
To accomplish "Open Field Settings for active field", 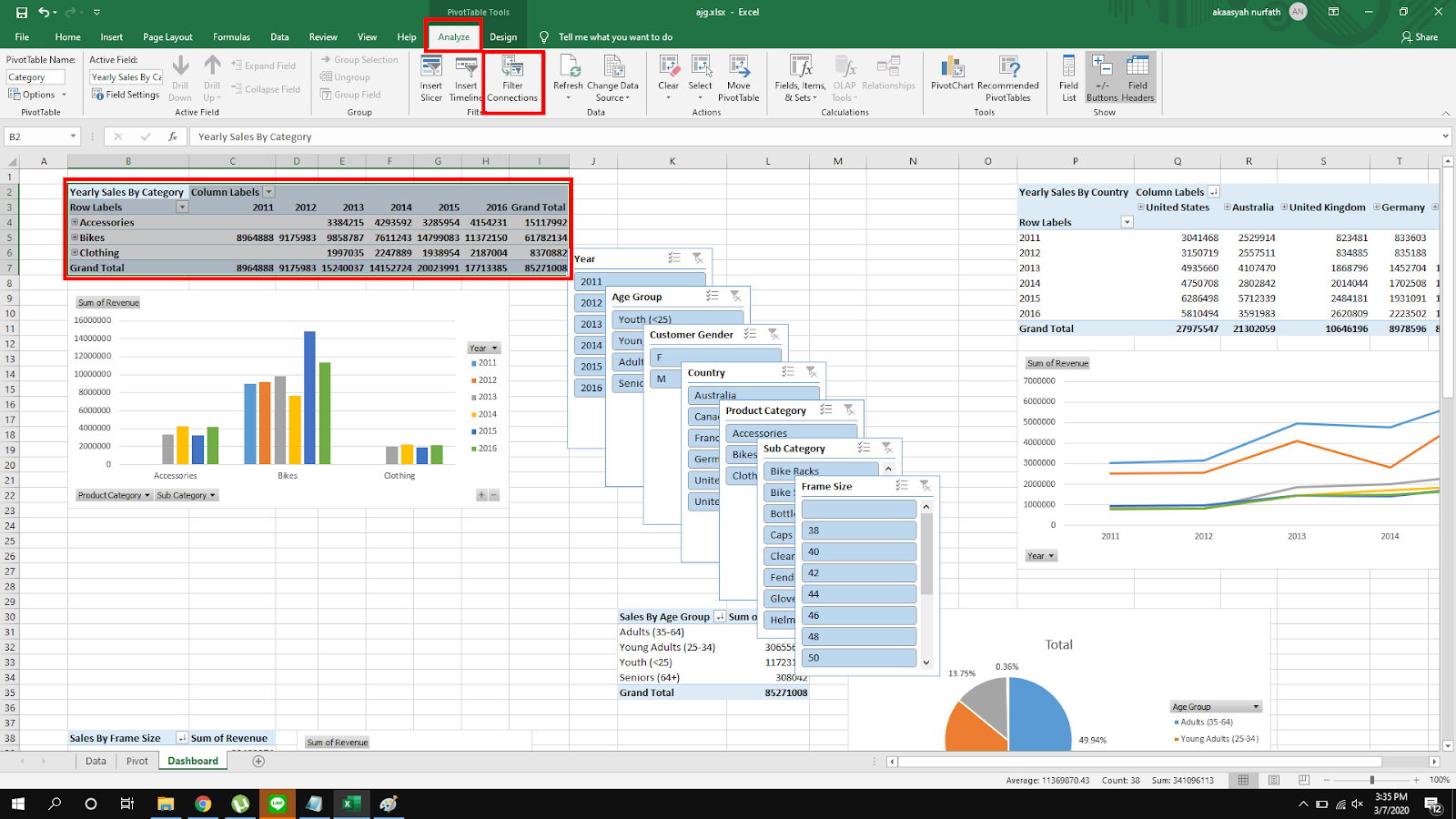I will [x=126, y=95].
